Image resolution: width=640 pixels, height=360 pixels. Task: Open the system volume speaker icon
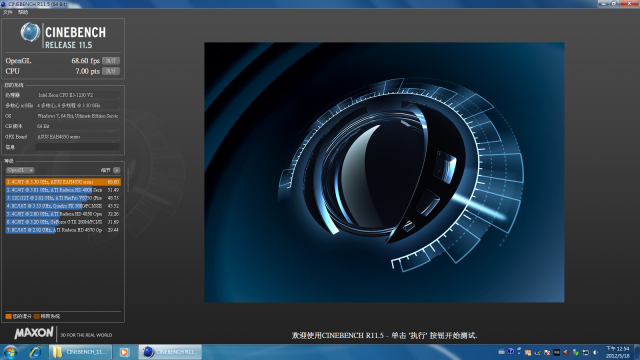pos(596,353)
